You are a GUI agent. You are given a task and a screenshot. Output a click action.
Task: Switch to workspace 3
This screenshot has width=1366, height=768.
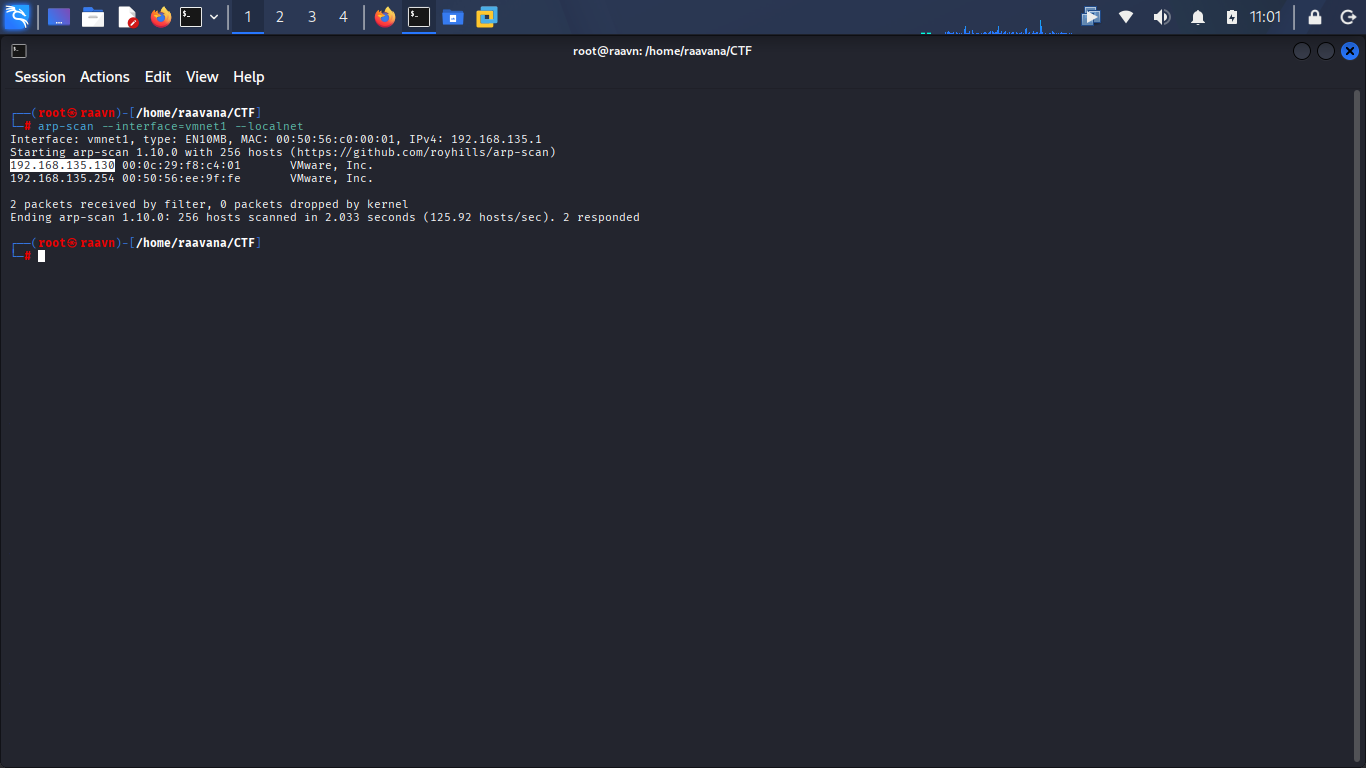pyautogui.click(x=312, y=17)
